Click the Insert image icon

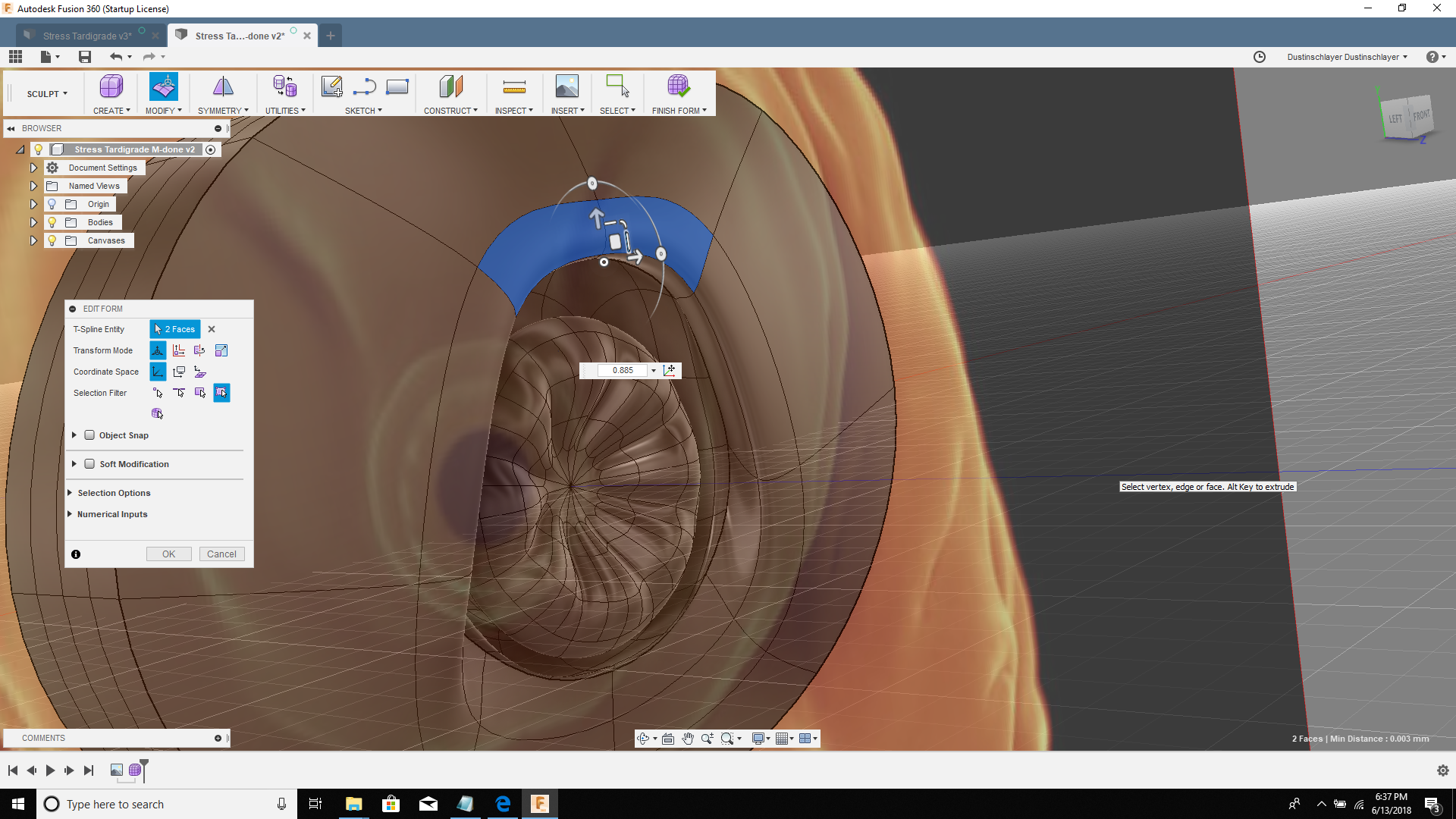click(x=567, y=86)
